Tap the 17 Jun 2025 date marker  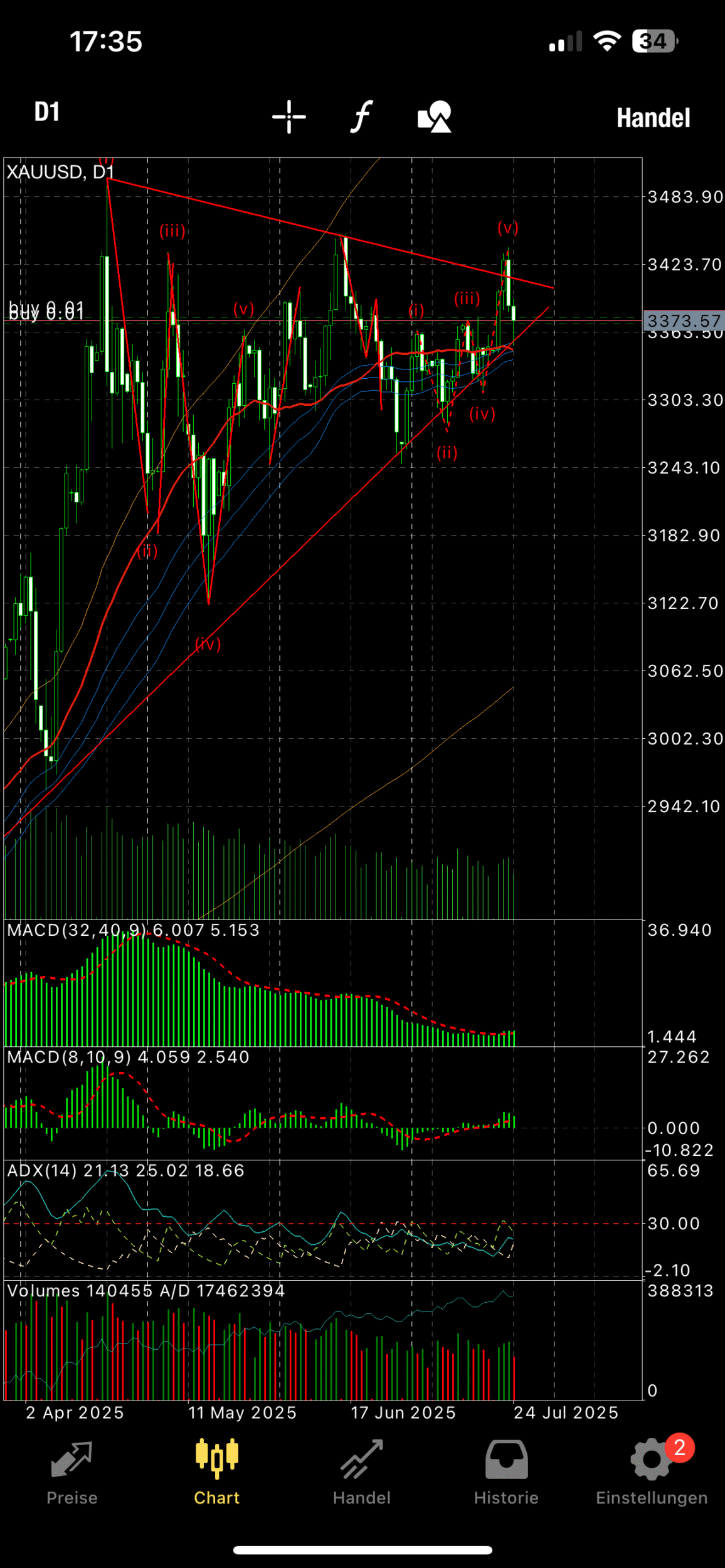(403, 1413)
